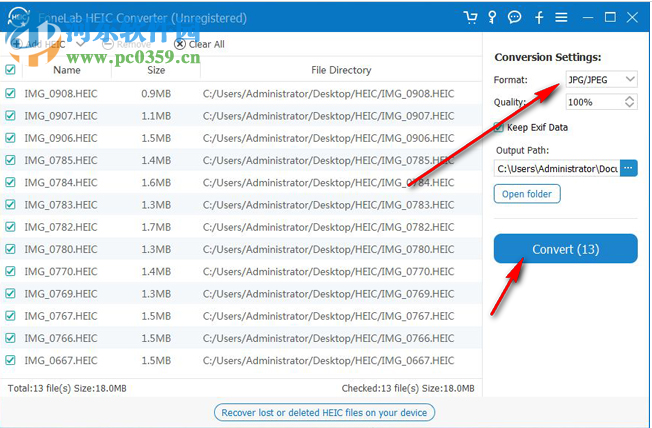652x428 pixels.
Task: Click the register key icon
Action: click(x=492, y=17)
